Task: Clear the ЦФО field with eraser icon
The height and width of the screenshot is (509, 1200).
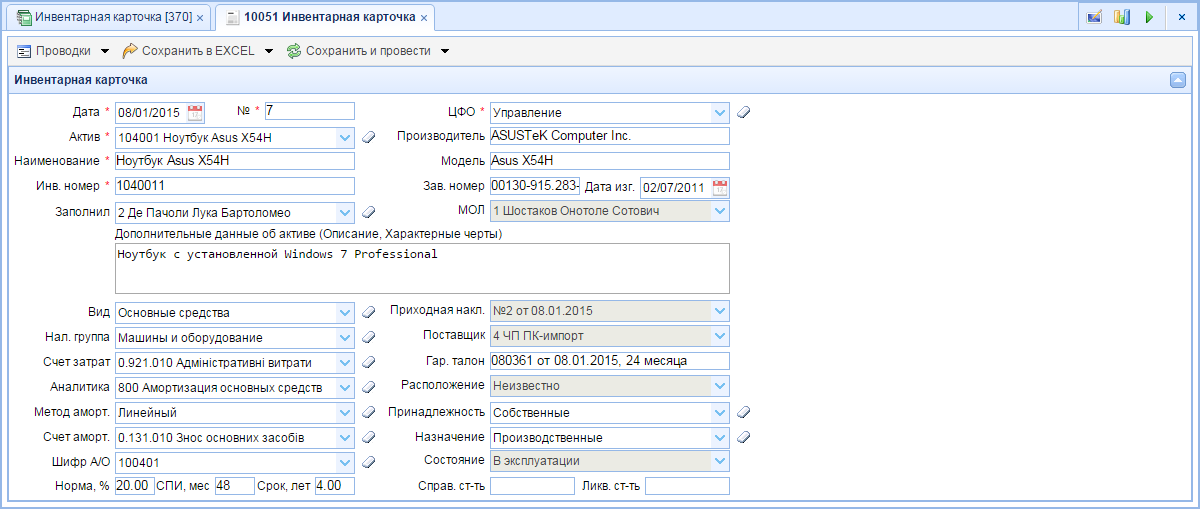Action: tap(743, 112)
